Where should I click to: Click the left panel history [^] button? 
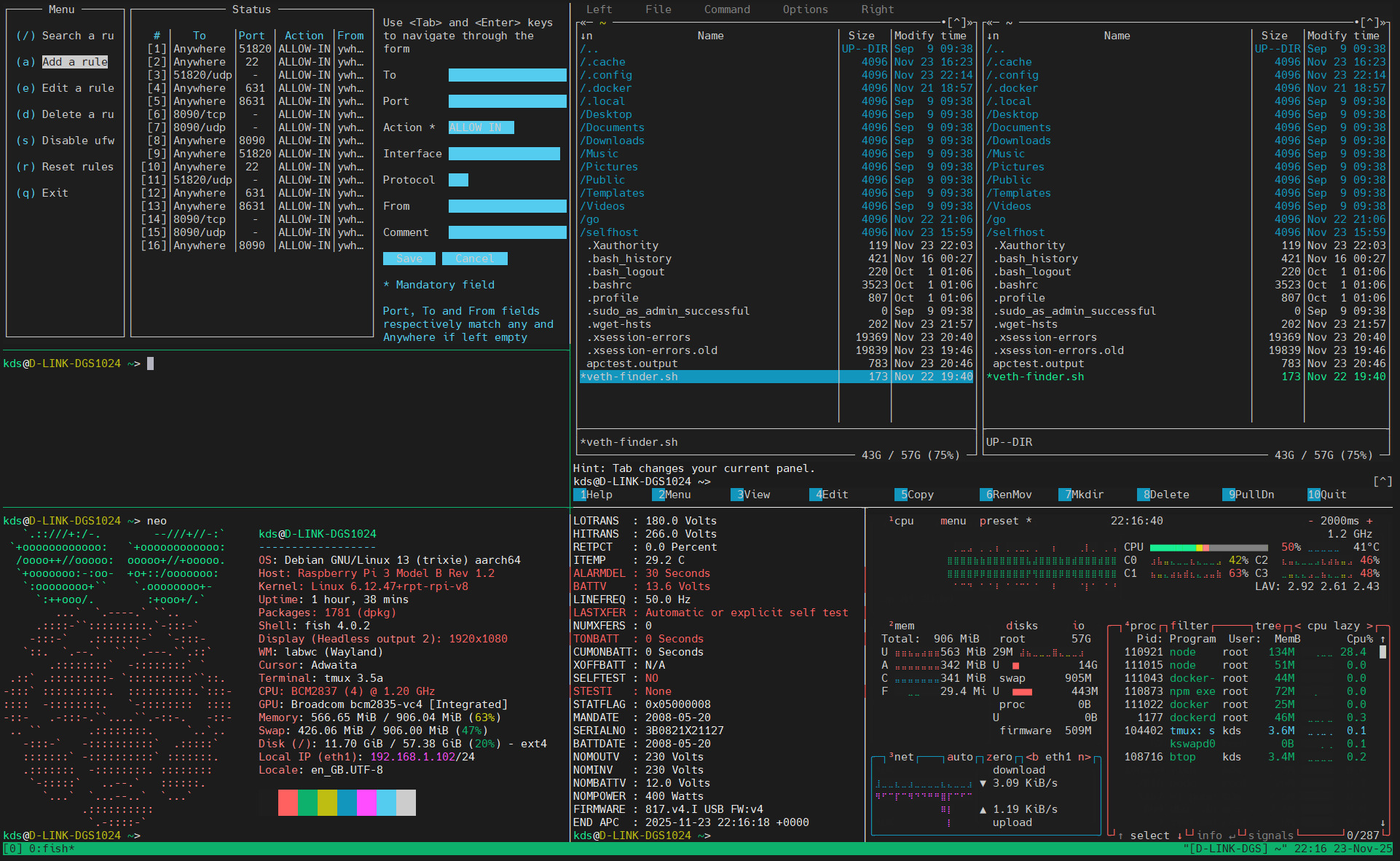957,23
